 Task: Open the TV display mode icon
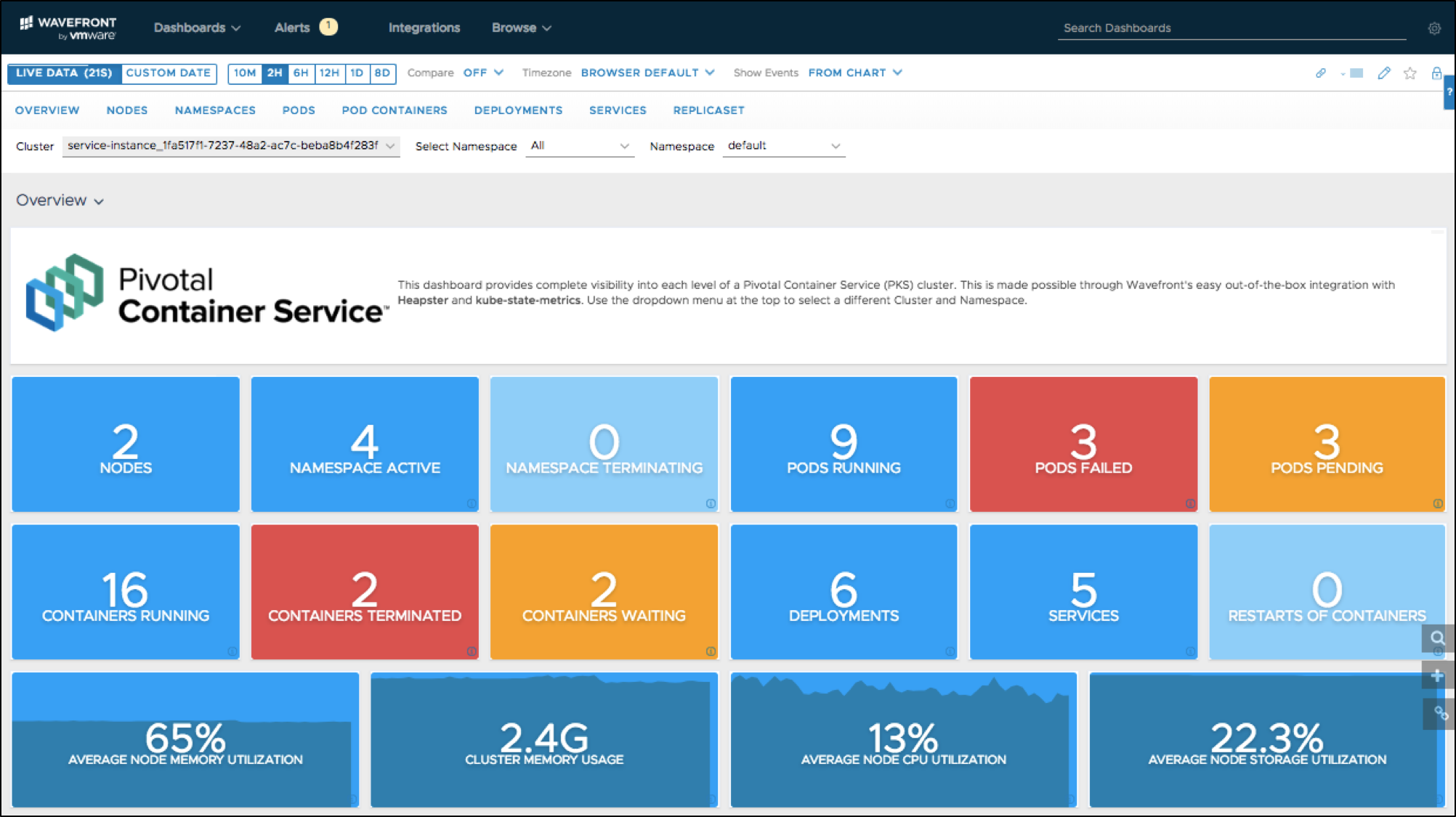point(1356,73)
